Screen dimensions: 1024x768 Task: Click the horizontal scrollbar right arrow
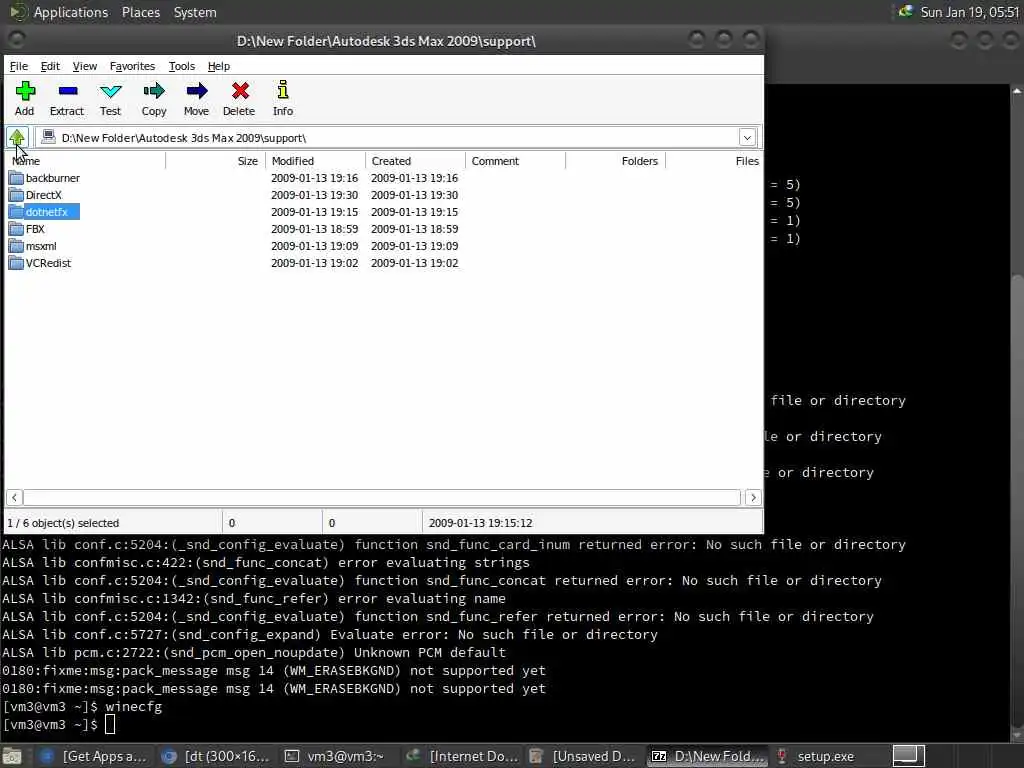click(x=753, y=497)
